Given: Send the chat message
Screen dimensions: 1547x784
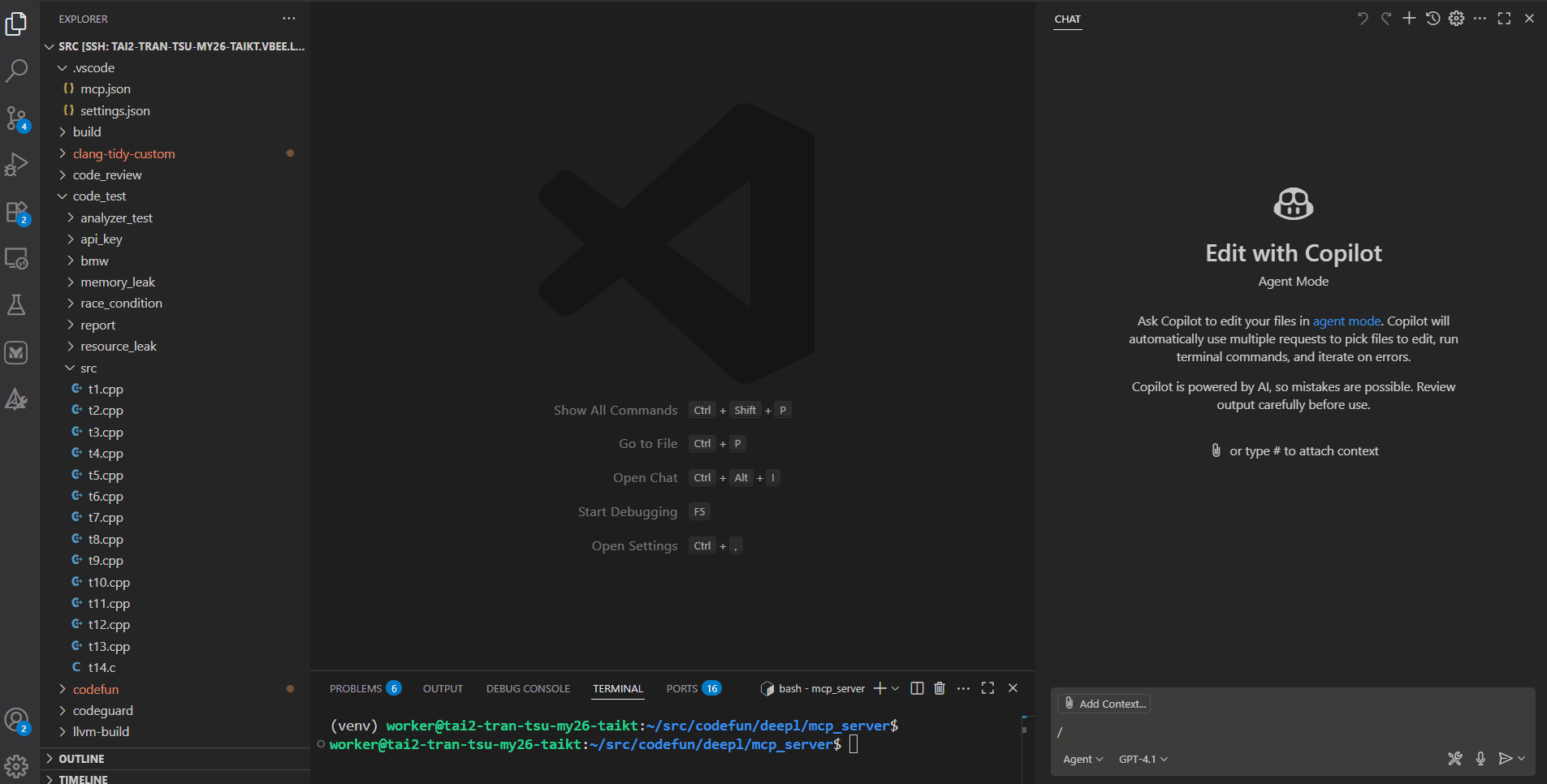Looking at the screenshot, I should tap(1505, 759).
